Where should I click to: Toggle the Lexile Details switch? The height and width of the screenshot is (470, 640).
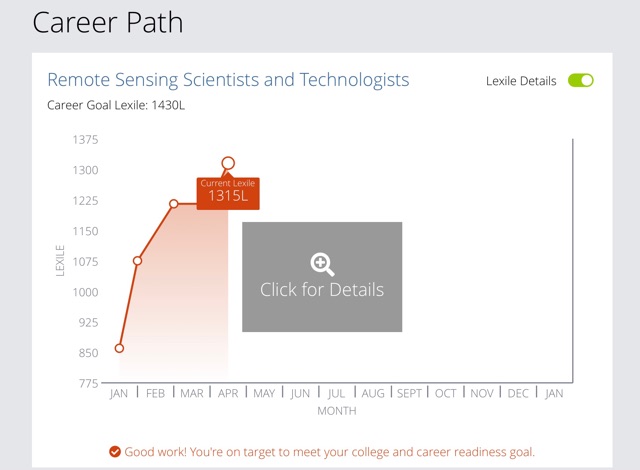tap(580, 80)
